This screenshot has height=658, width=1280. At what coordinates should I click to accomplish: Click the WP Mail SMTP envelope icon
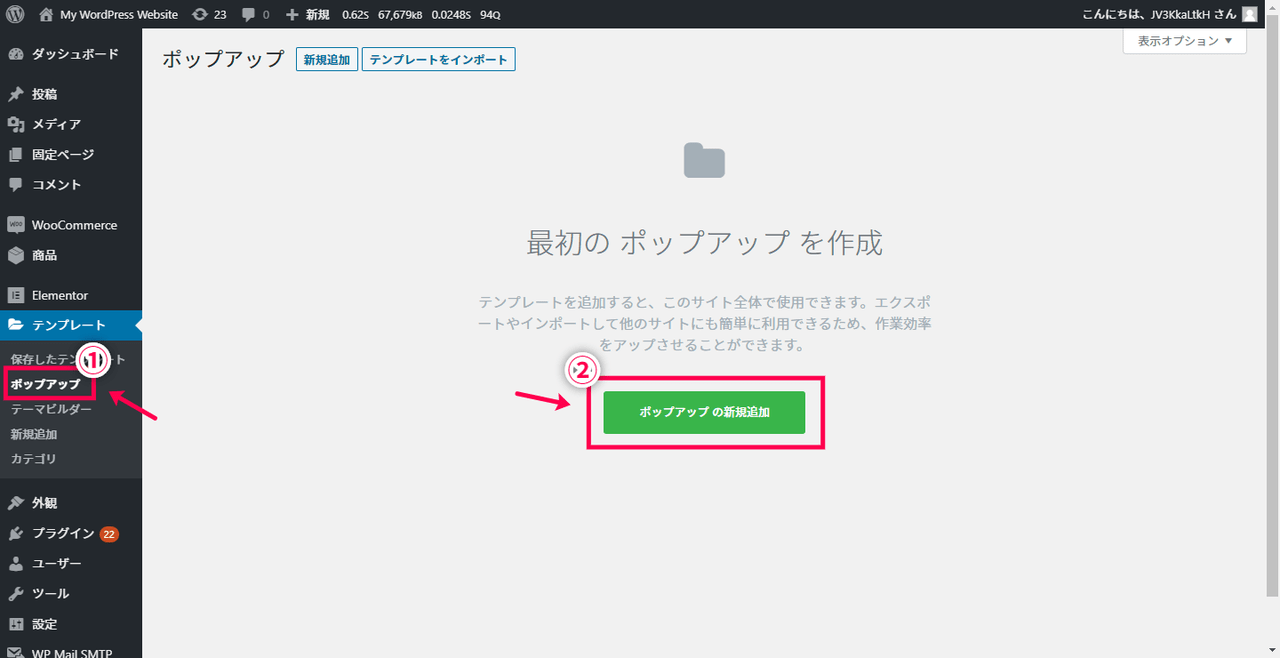(x=15, y=653)
